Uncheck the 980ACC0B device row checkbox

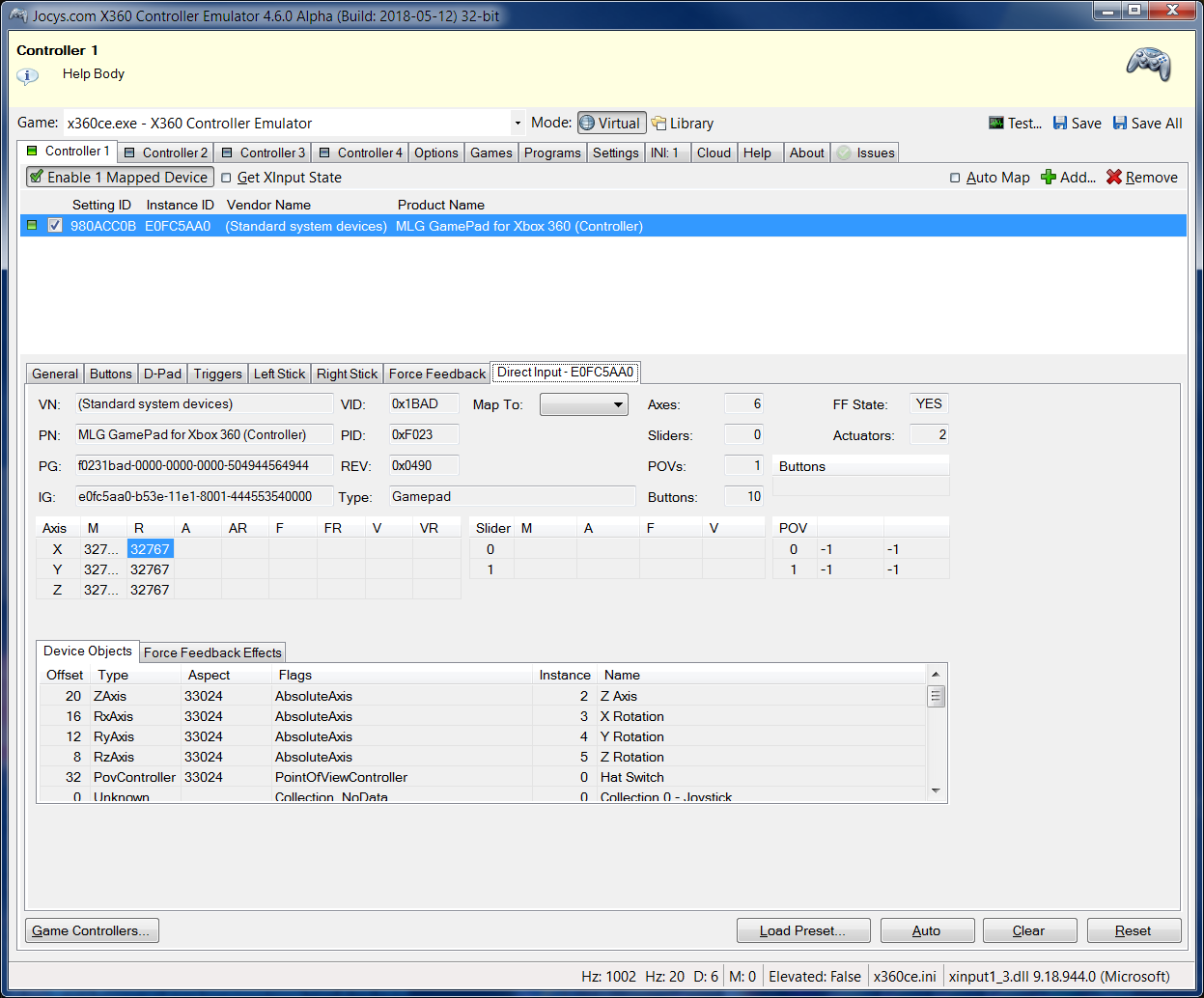(x=55, y=225)
